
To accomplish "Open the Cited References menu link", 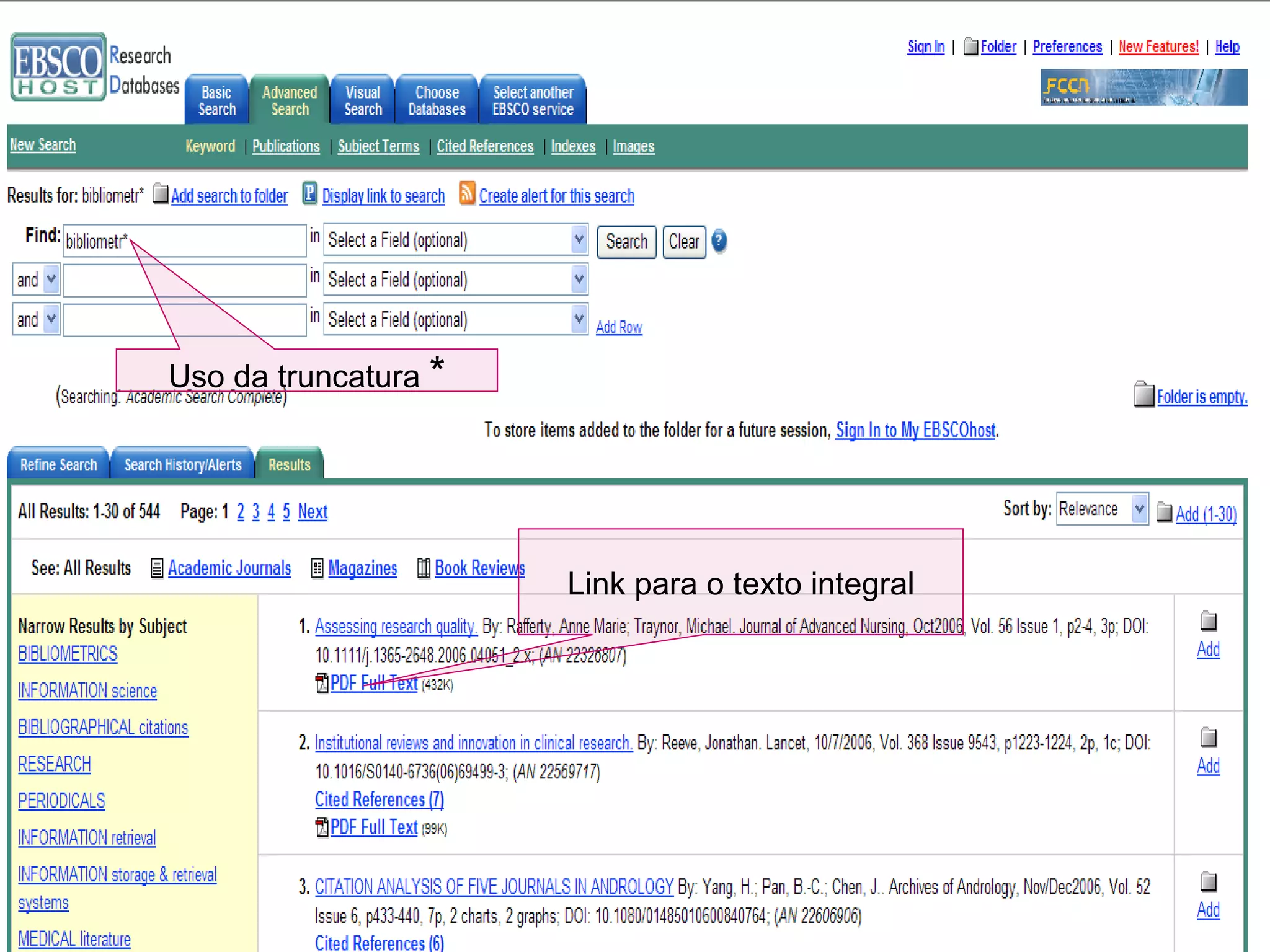I will 485,146.
